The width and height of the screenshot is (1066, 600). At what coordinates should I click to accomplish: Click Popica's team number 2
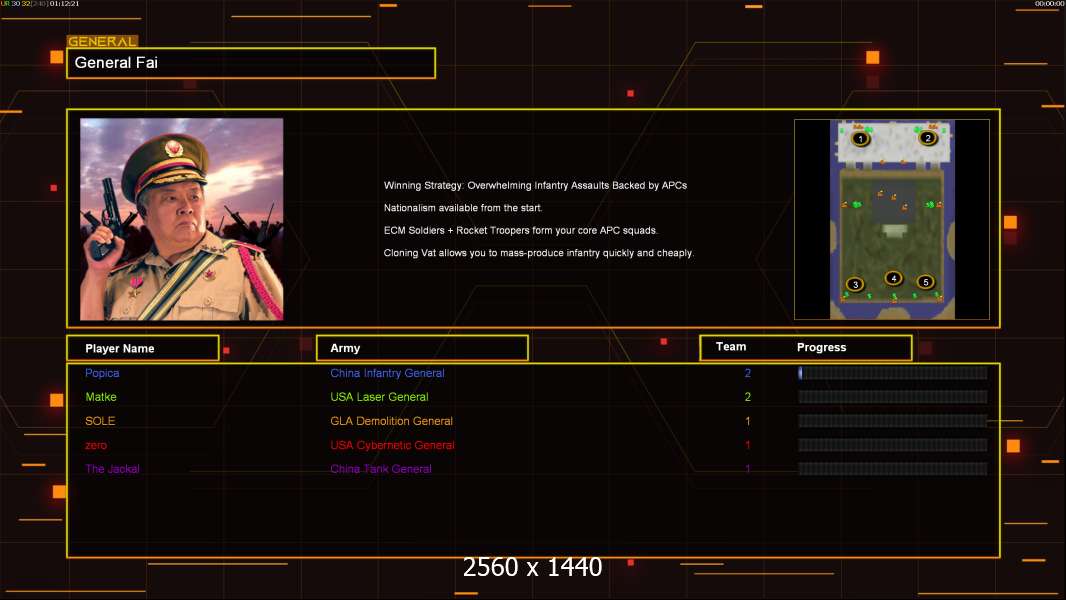(748, 373)
